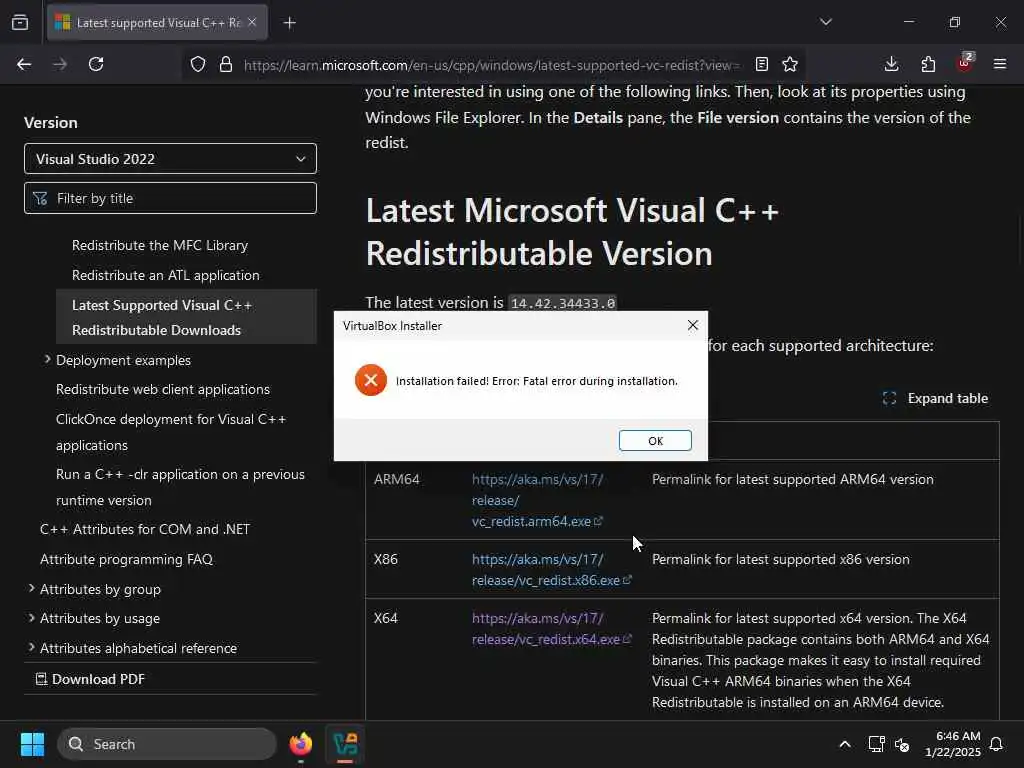Show hidden system tray icons
Image resolution: width=1024 pixels, height=768 pixels.
[x=844, y=744]
